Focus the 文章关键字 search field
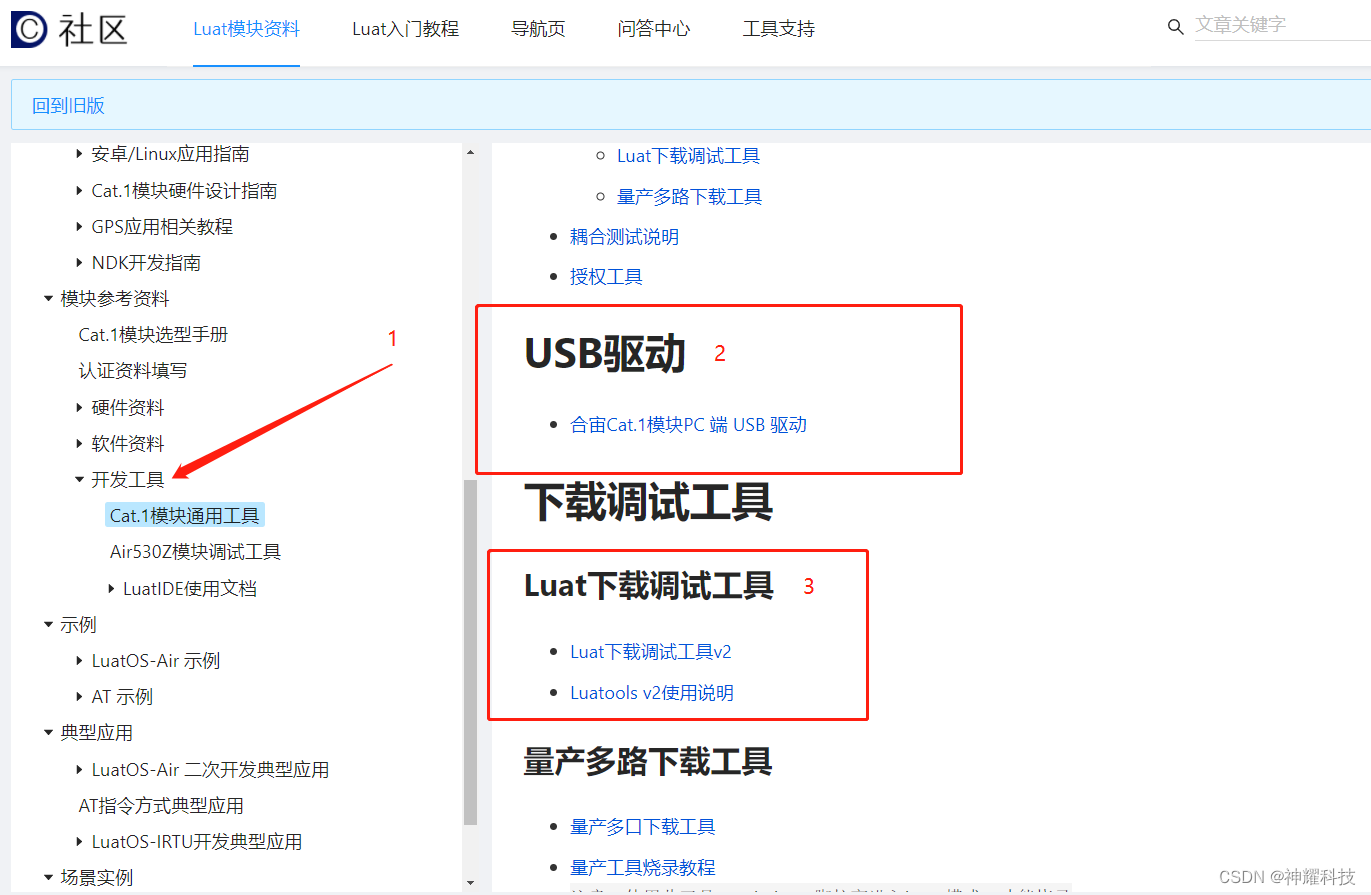 click(1282, 25)
